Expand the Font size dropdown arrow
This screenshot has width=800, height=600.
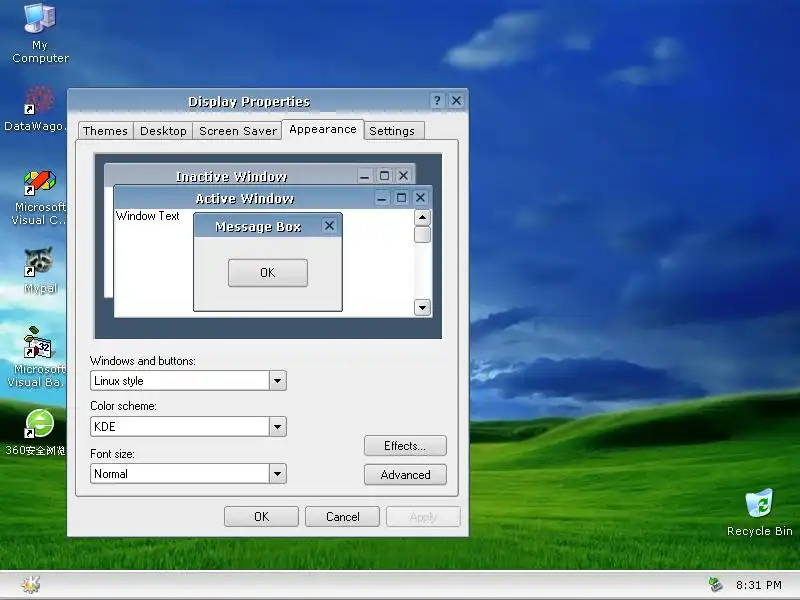click(x=278, y=473)
